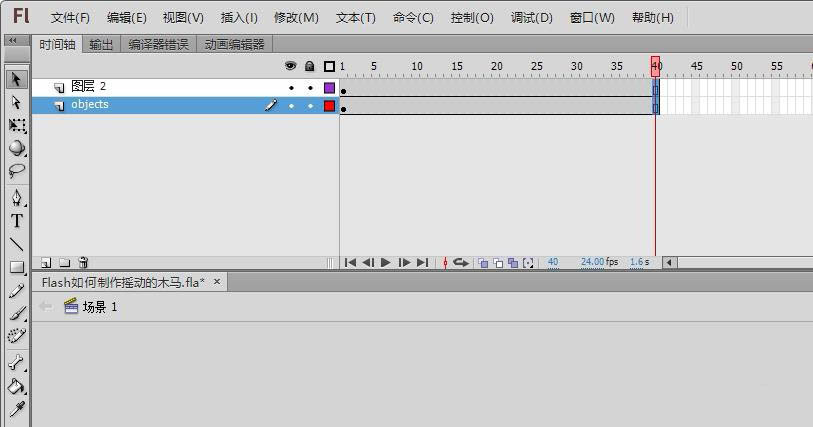
Task: Switch to the 动画编辑器 tab
Action: pyautogui.click(x=234, y=45)
